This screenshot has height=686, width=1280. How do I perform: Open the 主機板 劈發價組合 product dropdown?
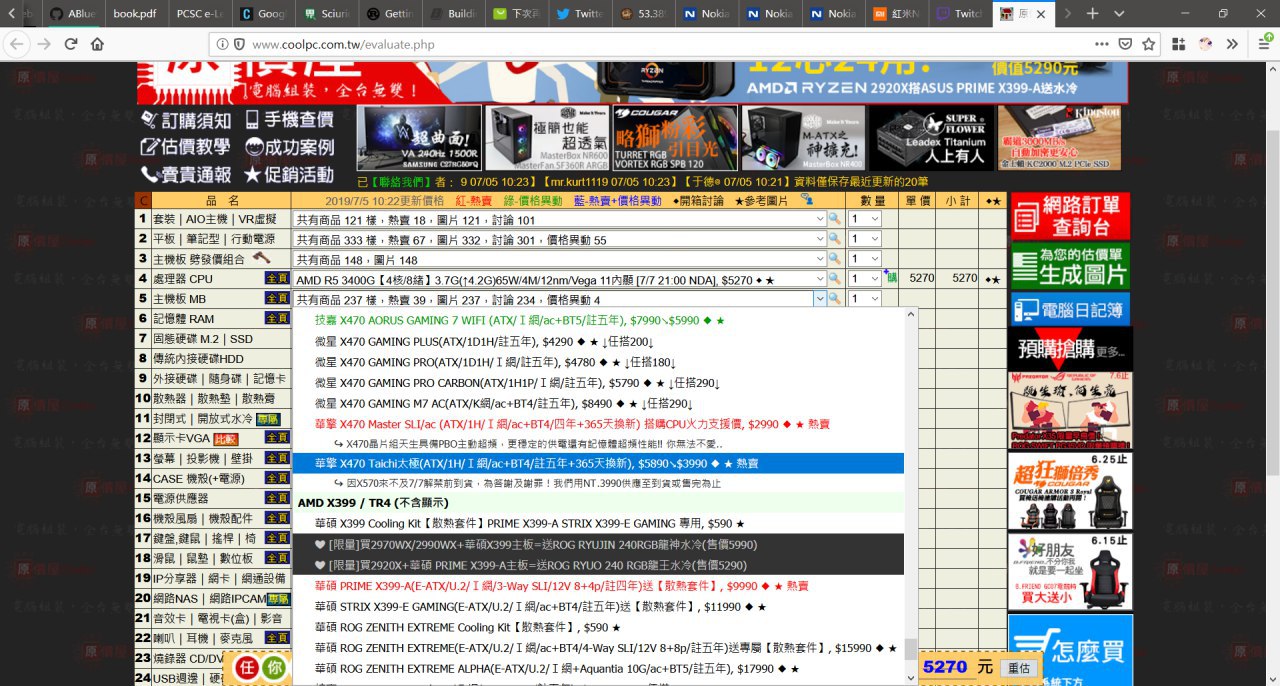(560, 259)
